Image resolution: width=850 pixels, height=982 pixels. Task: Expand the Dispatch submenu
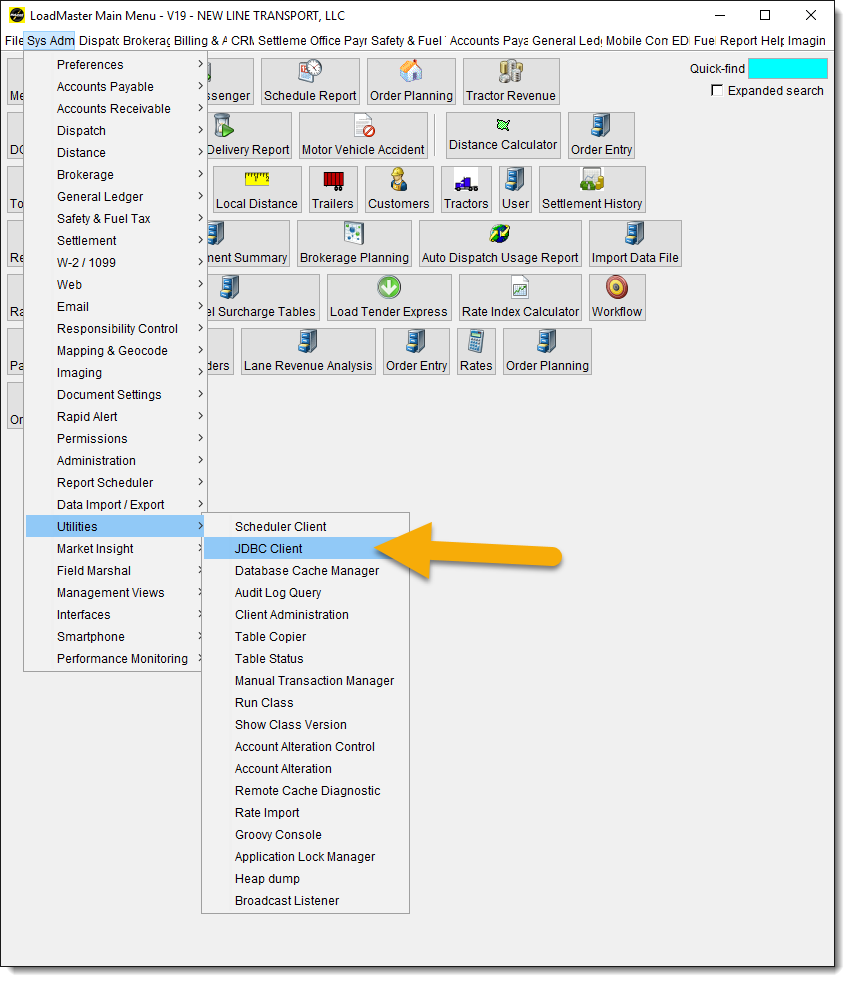(x=81, y=130)
